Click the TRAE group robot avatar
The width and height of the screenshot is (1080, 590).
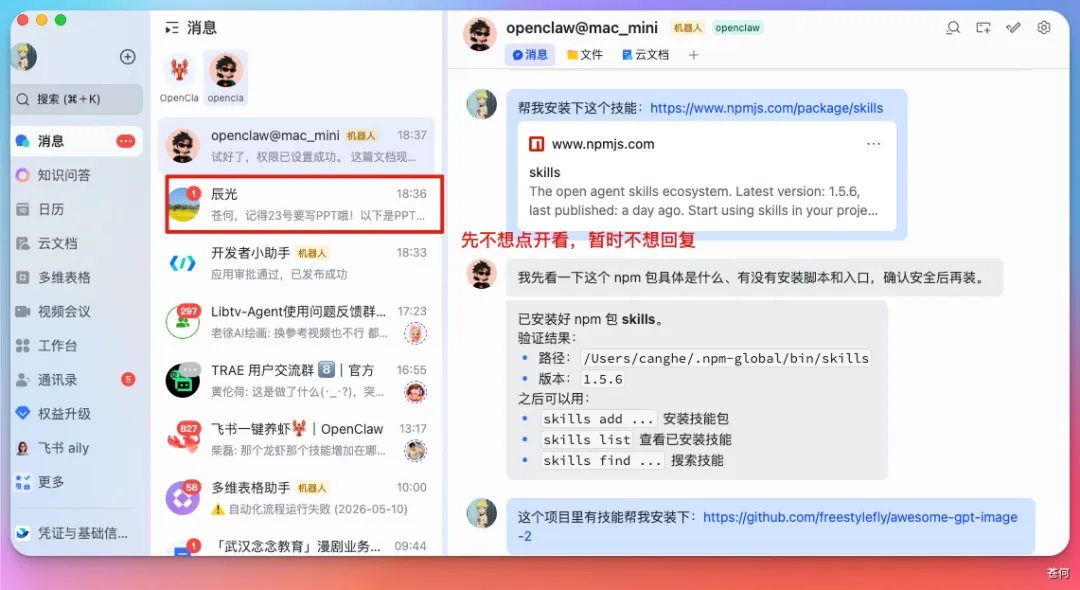click(x=183, y=380)
